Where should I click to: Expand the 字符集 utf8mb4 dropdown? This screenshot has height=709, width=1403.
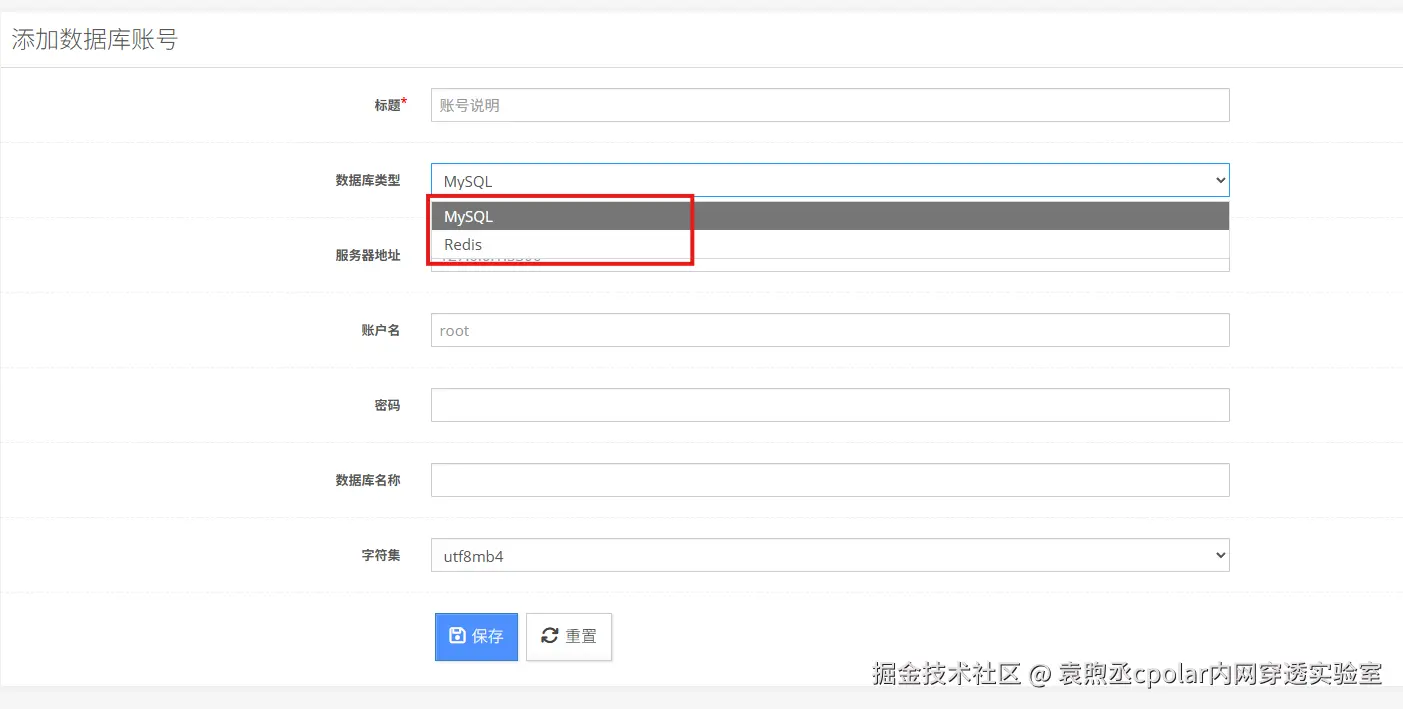tap(830, 555)
